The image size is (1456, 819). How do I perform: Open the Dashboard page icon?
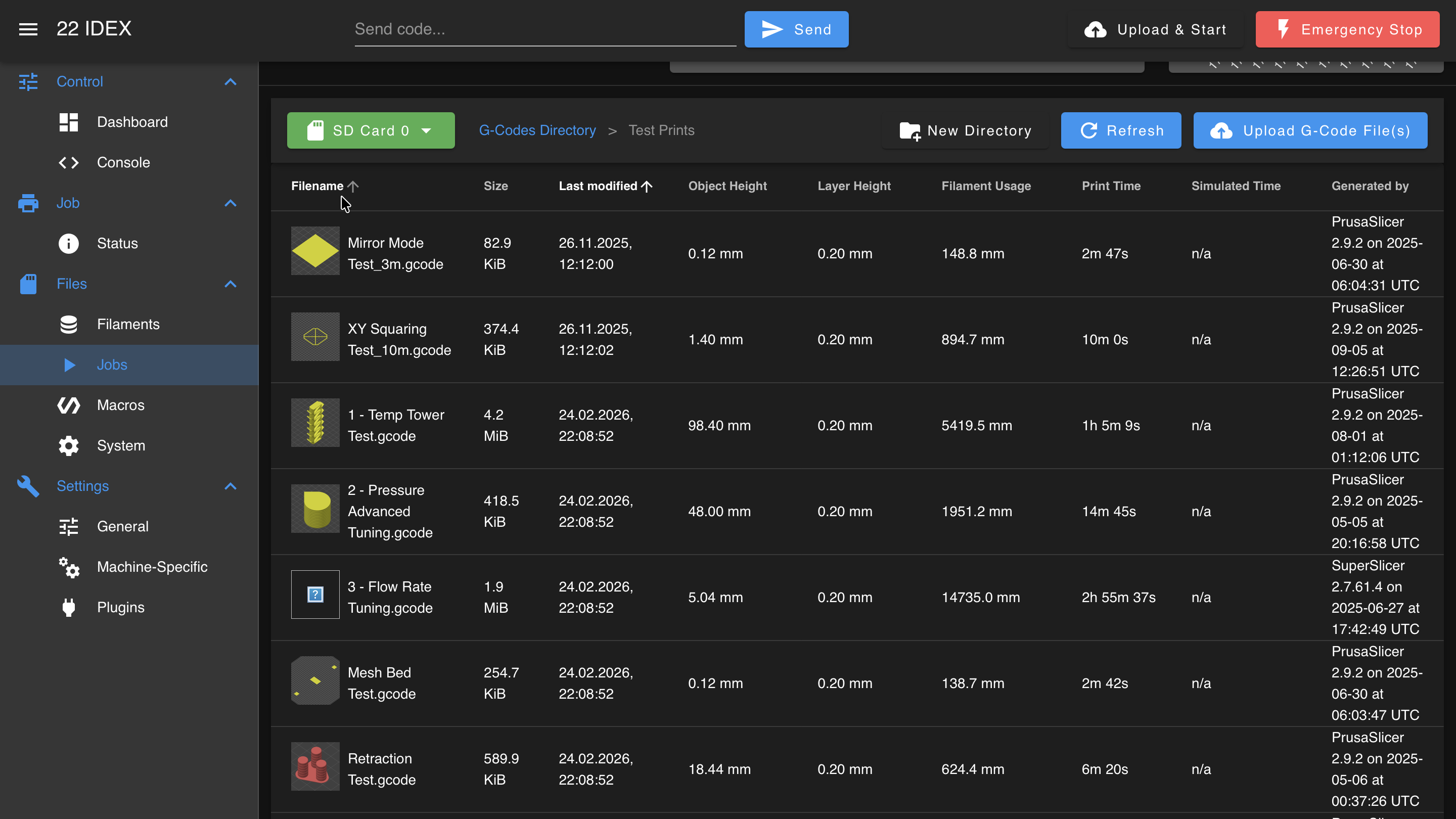point(68,122)
